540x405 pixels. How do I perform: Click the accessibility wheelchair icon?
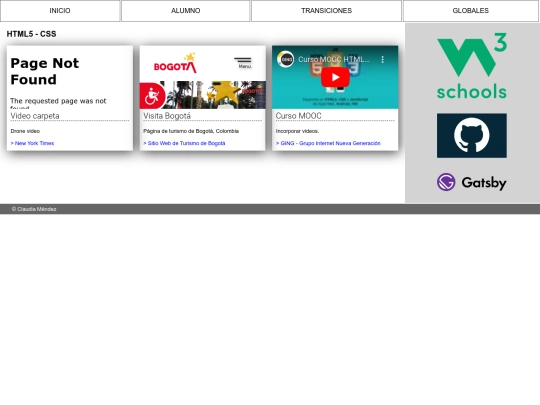coord(152,96)
